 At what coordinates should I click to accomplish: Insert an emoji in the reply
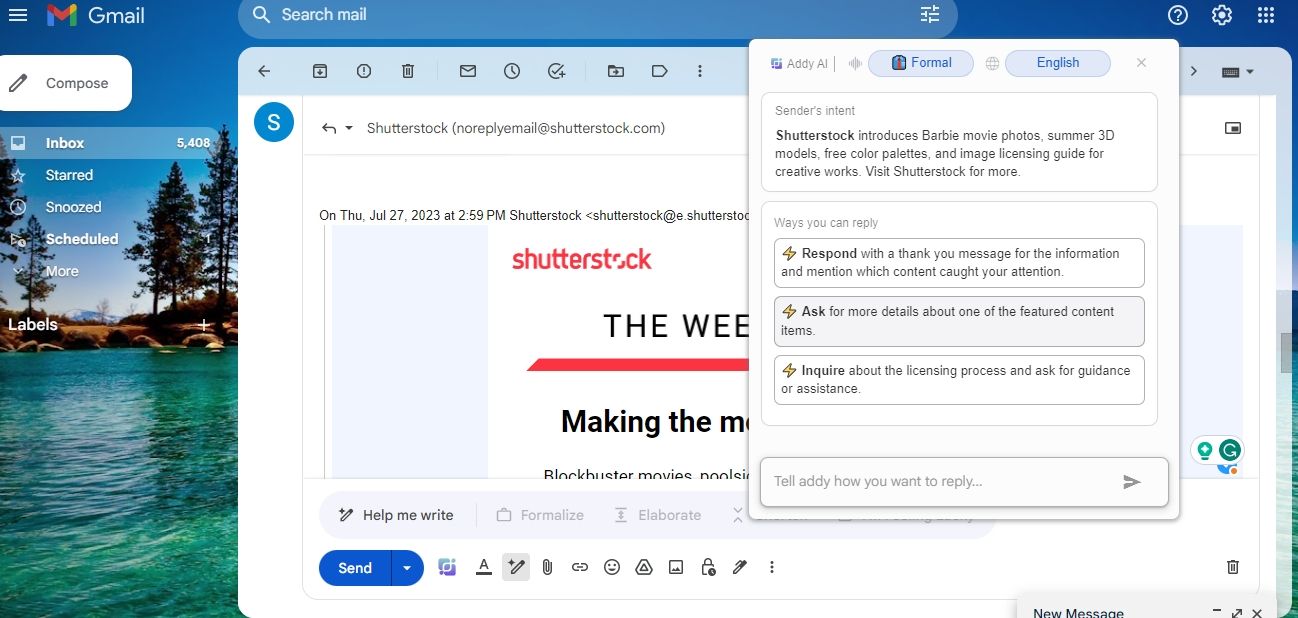[611, 567]
